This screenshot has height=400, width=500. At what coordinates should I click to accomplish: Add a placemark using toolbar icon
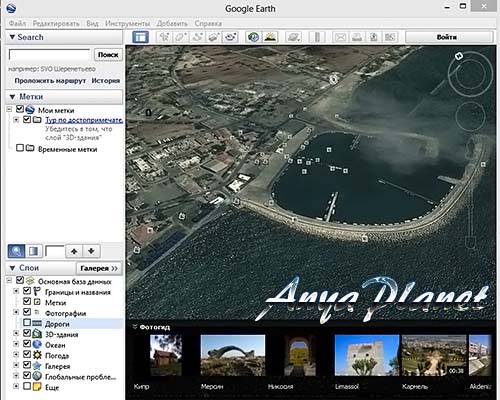164,37
